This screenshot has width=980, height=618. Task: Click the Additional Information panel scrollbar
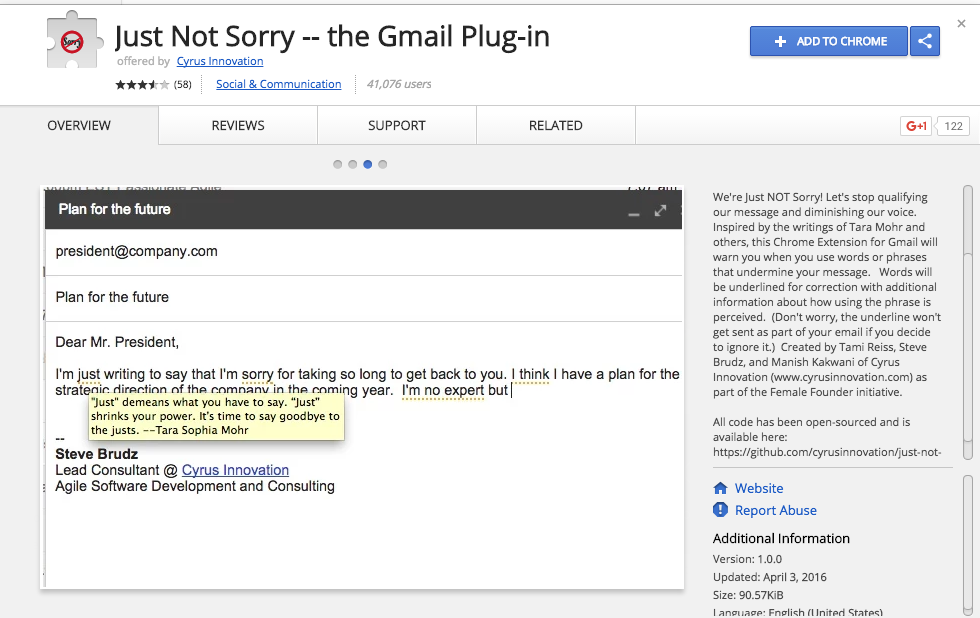pyautogui.click(x=968, y=545)
